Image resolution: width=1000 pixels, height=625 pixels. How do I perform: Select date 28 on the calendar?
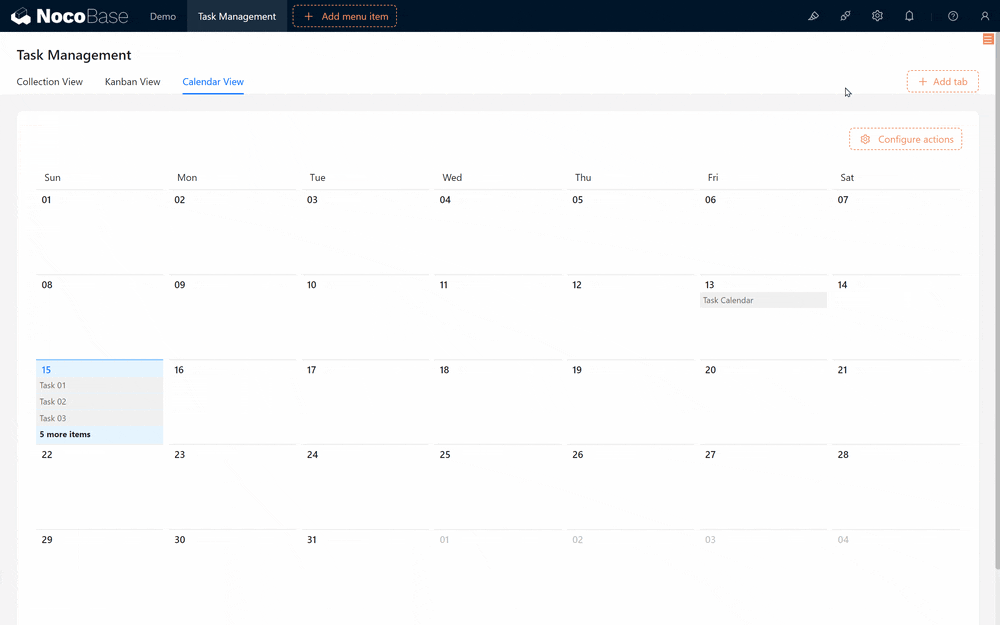click(x=843, y=455)
